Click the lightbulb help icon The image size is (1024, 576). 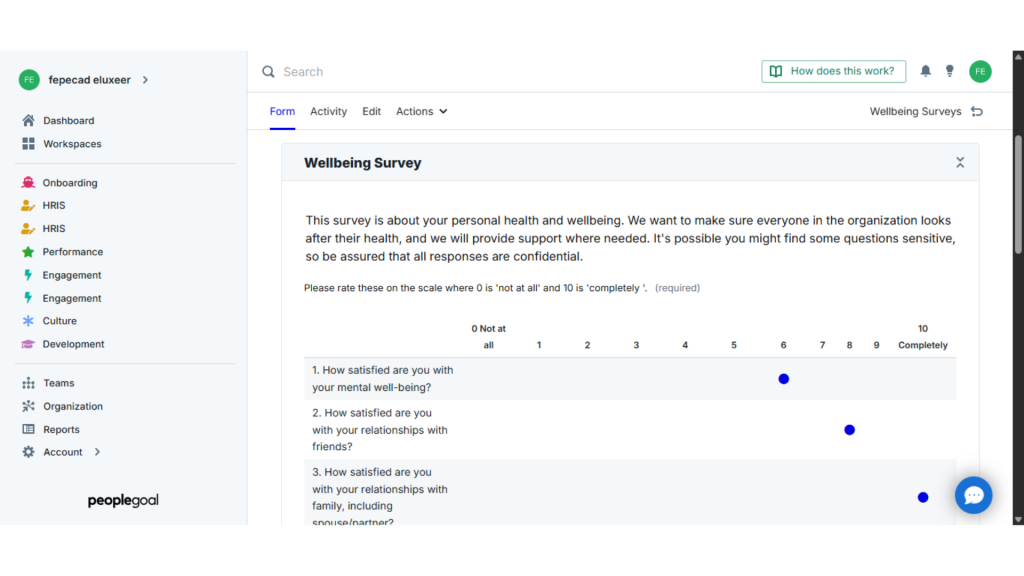pos(949,71)
